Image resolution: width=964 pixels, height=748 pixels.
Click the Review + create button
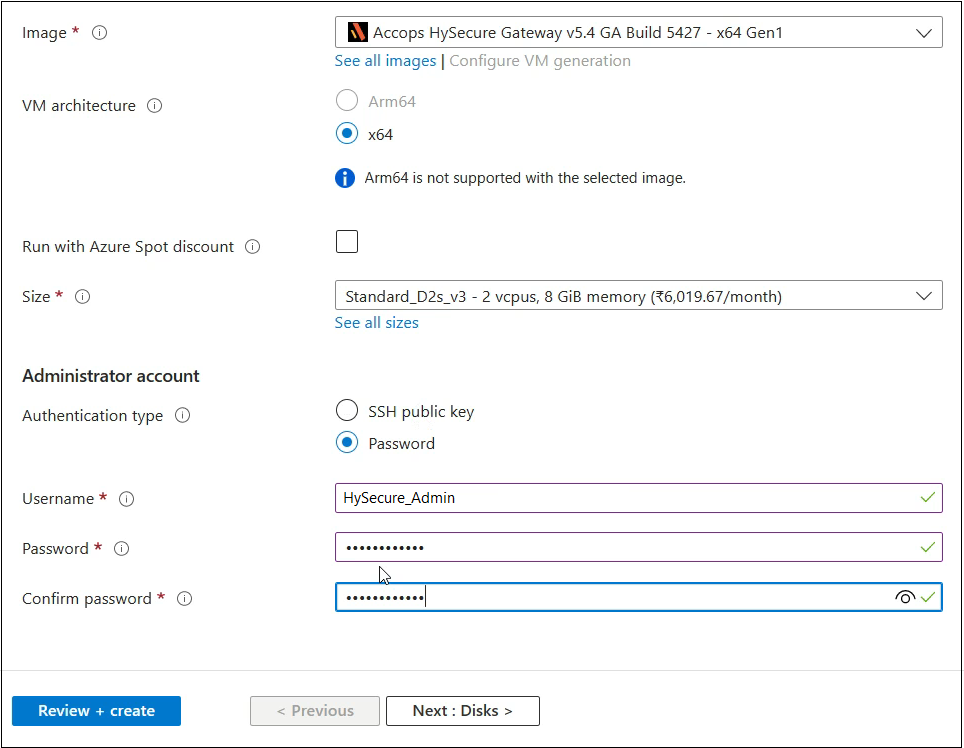[x=97, y=711]
